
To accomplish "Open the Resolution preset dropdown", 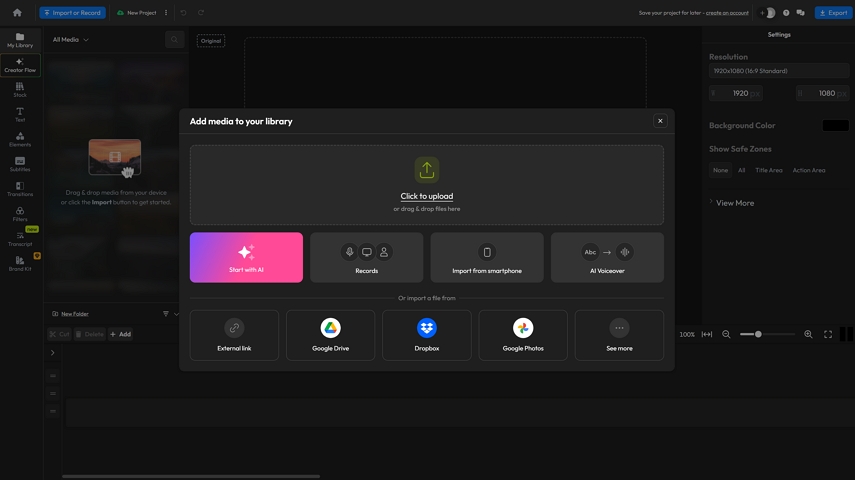I will tap(779, 71).
